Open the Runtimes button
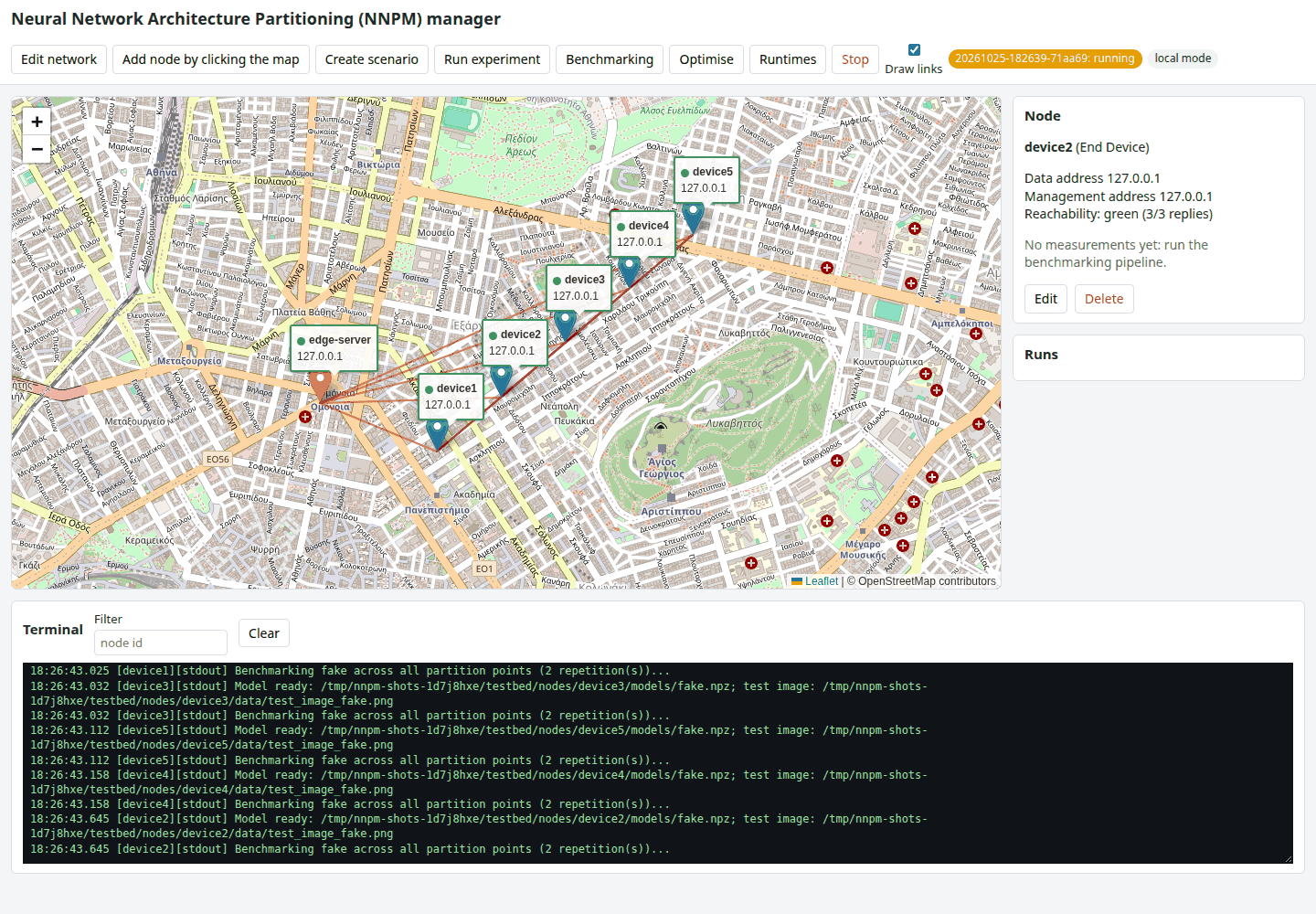The width and height of the screenshot is (1316, 914). tap(788, 59)
